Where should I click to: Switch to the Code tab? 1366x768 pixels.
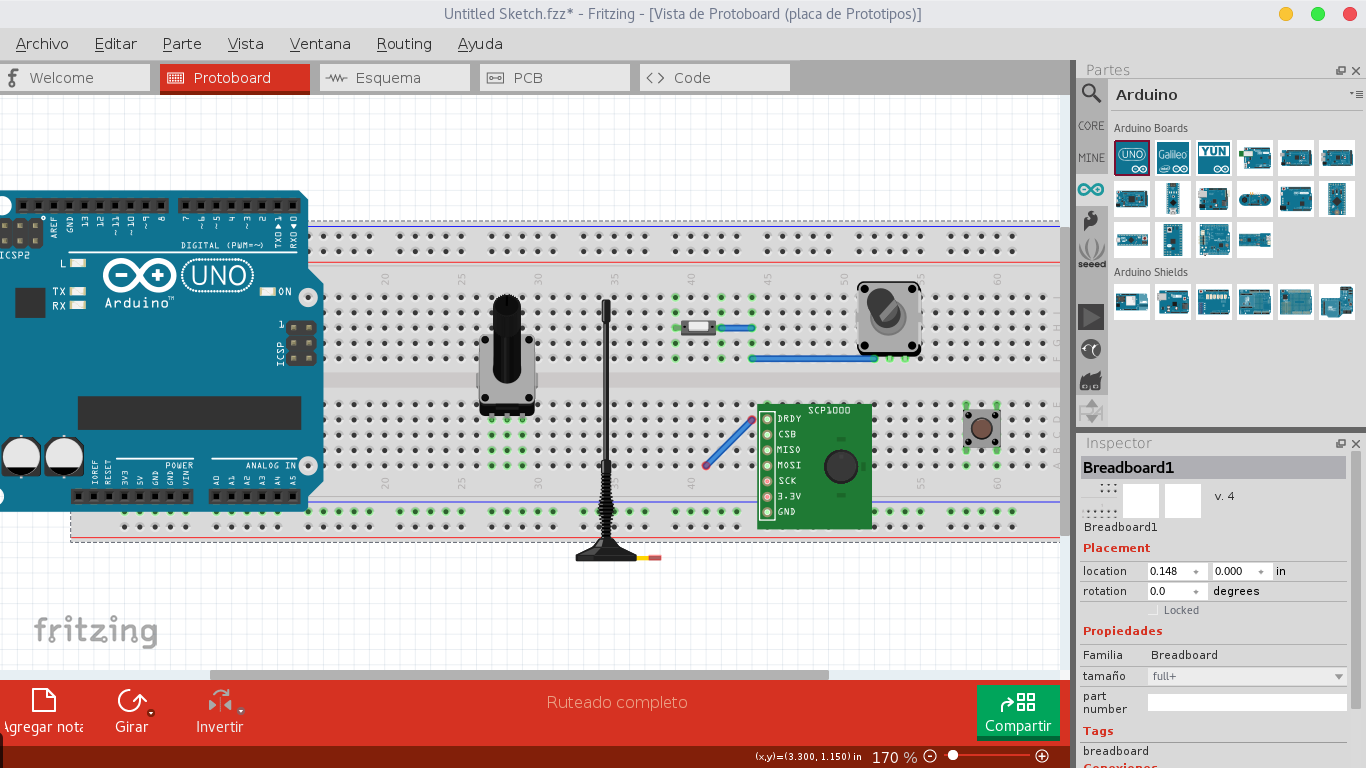click(715, 78)
